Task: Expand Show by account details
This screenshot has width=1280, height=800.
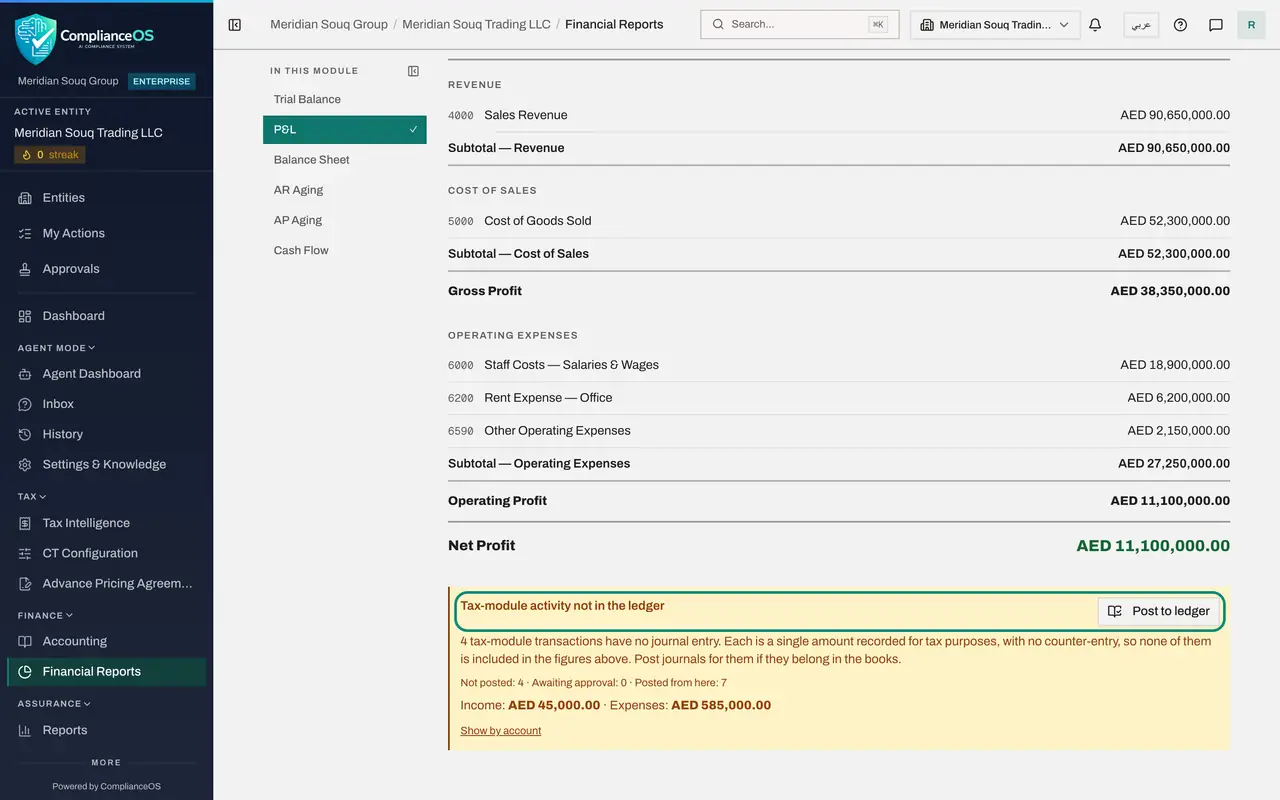Action: click(500, 731)
